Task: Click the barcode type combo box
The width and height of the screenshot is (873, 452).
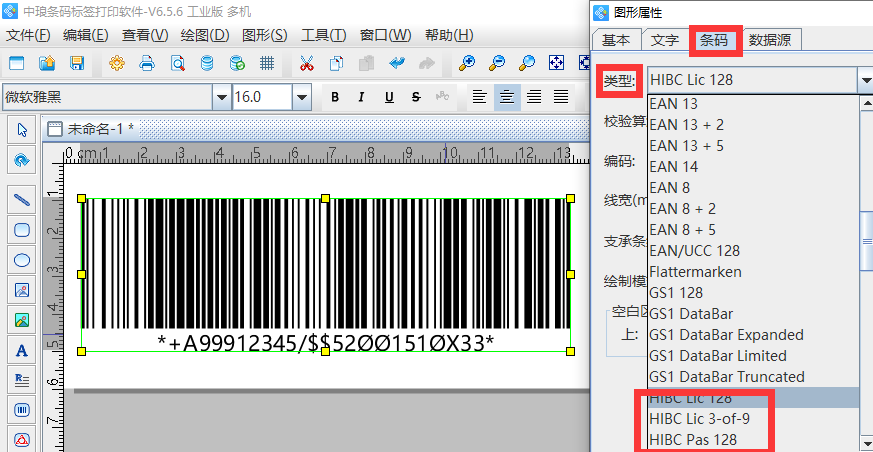Action: tap(759, 80)
